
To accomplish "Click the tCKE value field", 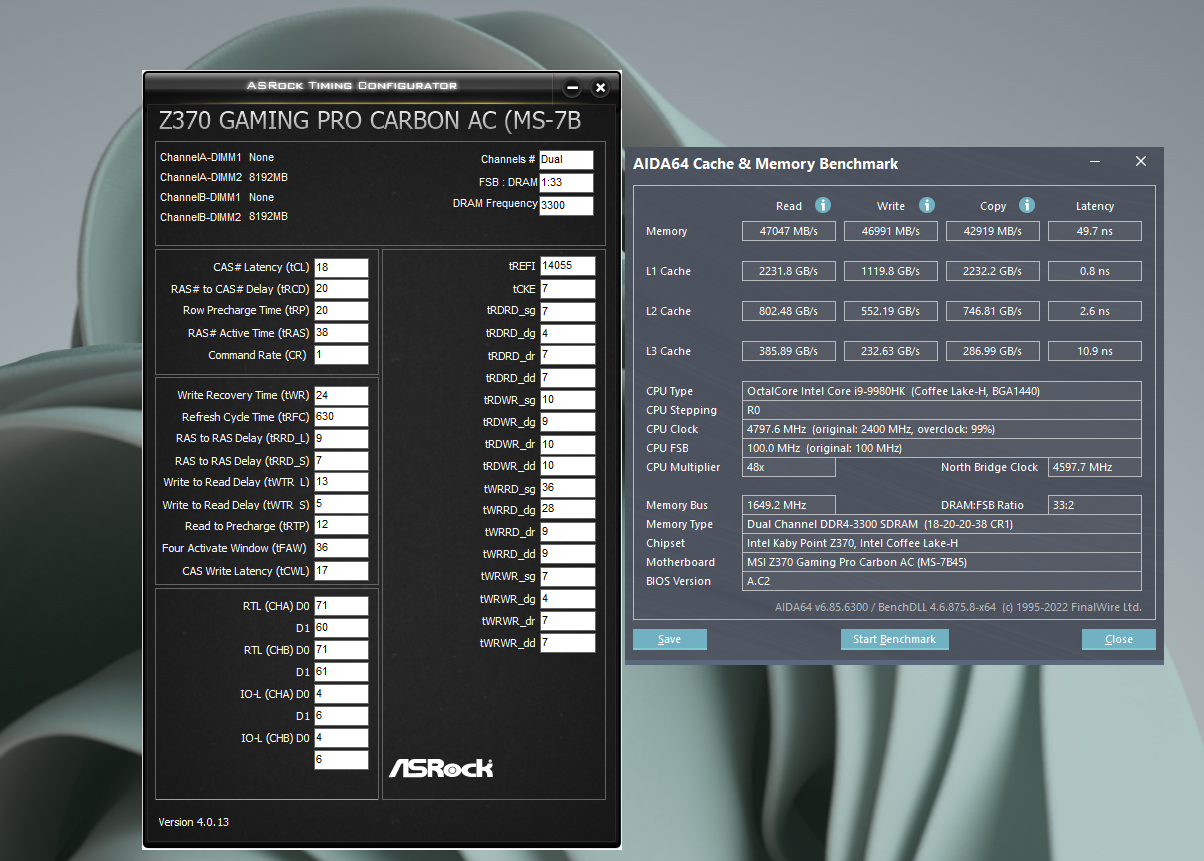I will coord(567,289).
